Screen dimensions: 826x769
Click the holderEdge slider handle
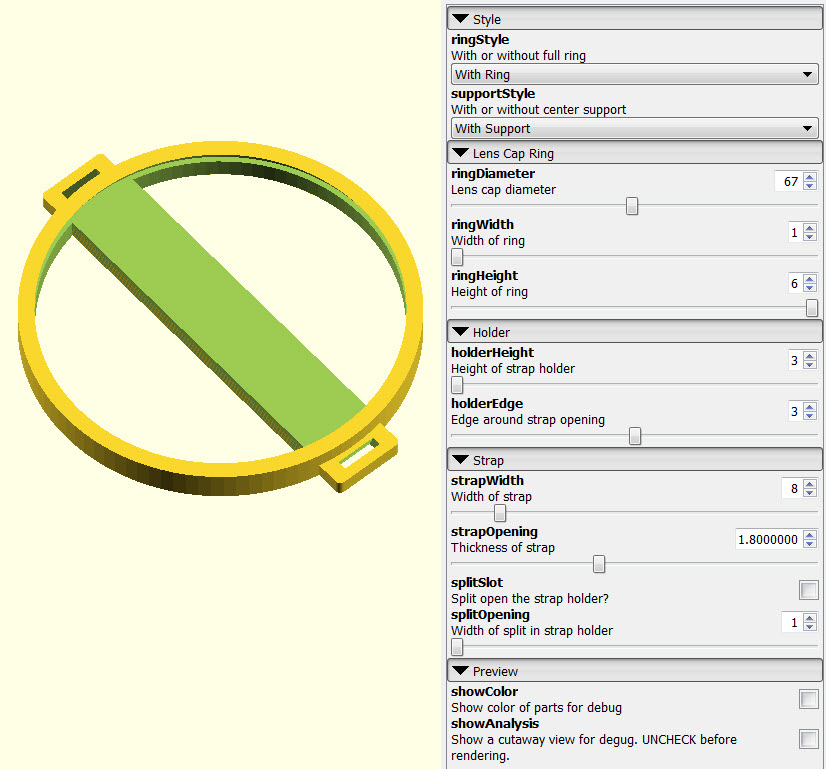pos(635,436)
